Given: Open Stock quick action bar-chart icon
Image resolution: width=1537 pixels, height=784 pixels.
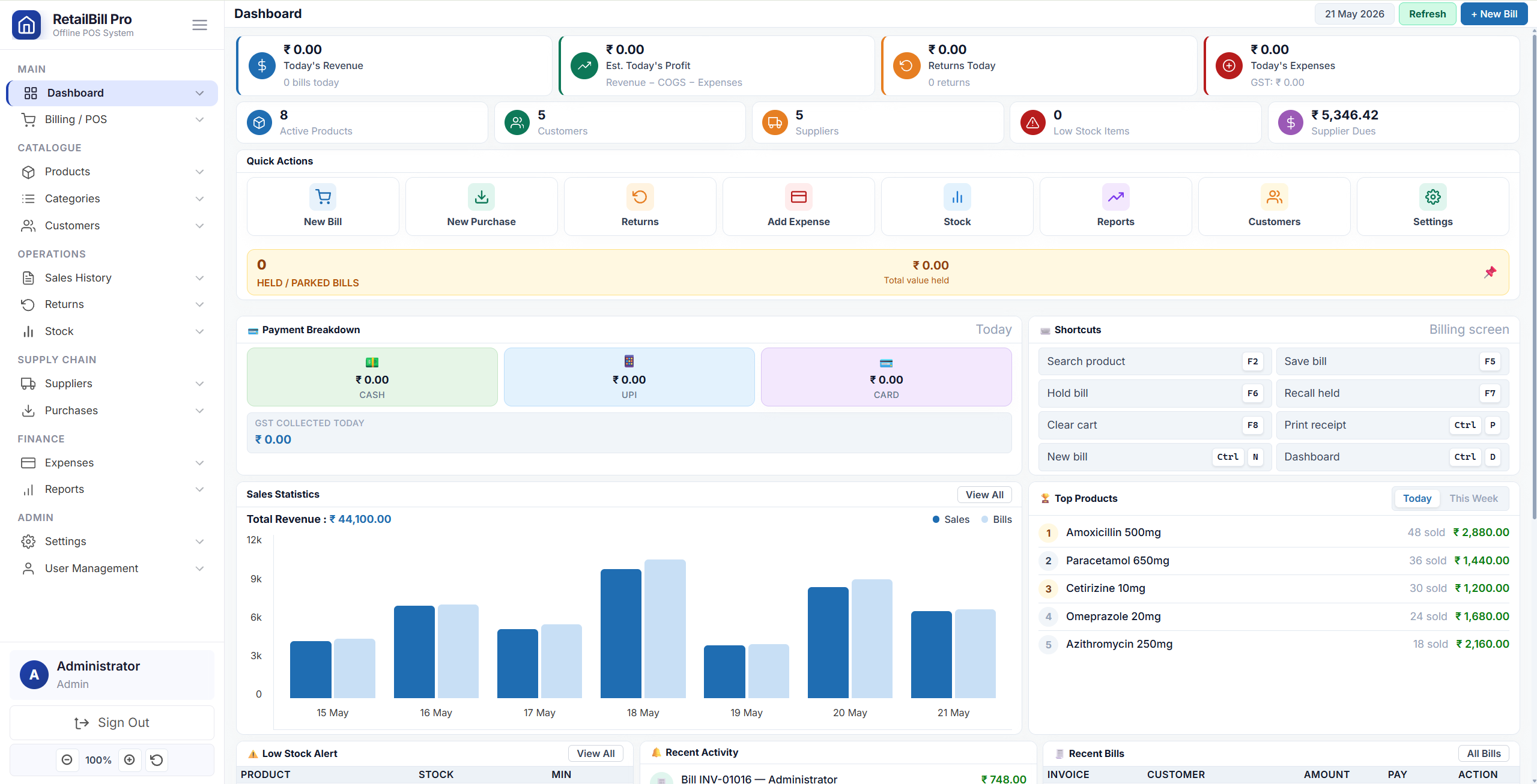Looking at the screenshot, I should 957,197.
